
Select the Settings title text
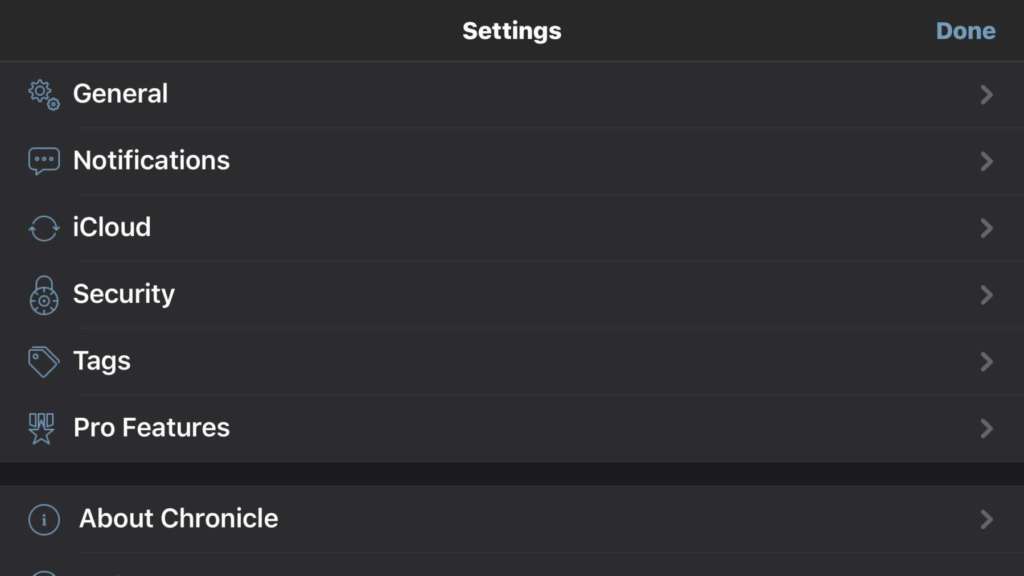click(x=512, y=31)
